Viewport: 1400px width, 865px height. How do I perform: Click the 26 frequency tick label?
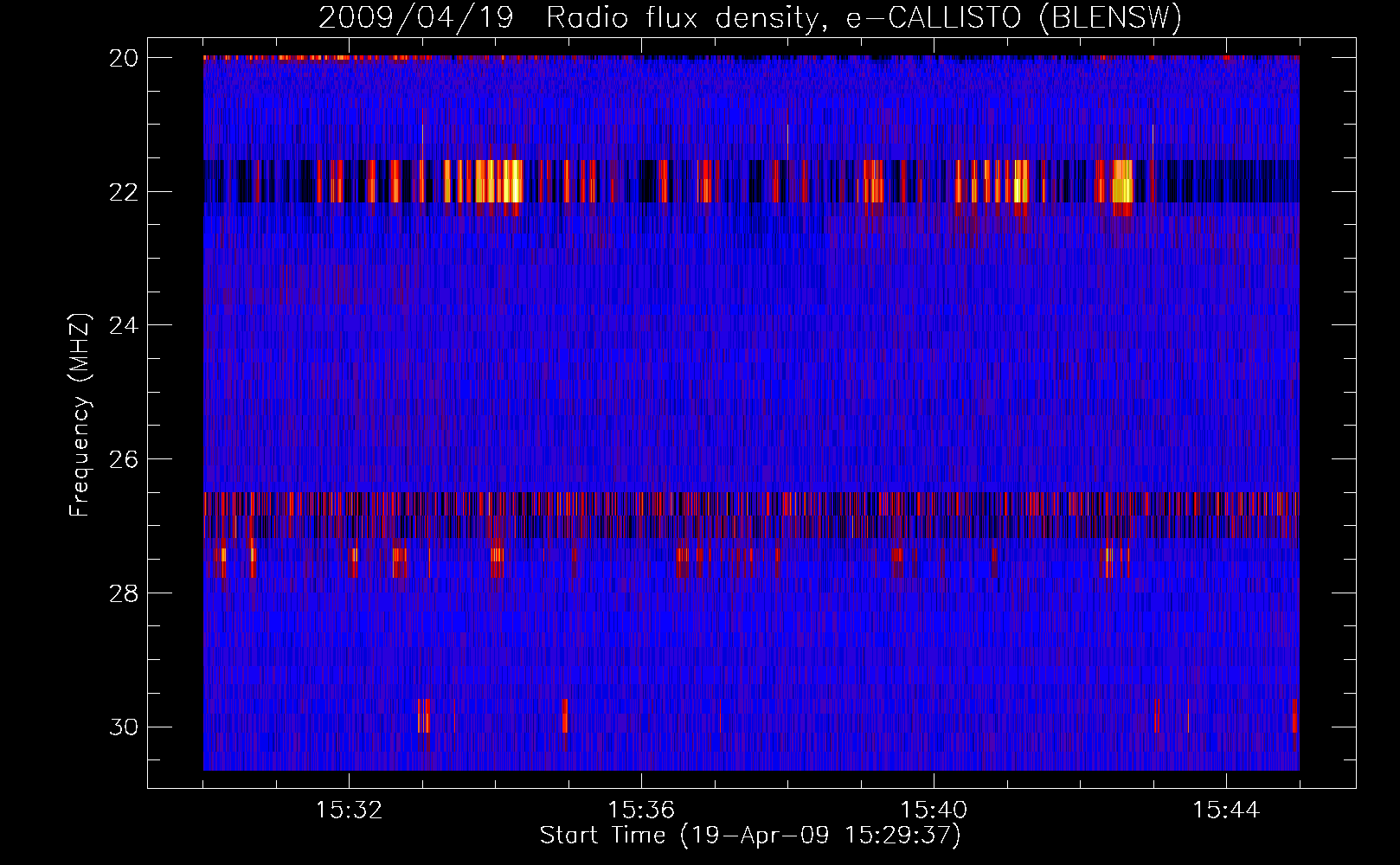coord(124,459)
